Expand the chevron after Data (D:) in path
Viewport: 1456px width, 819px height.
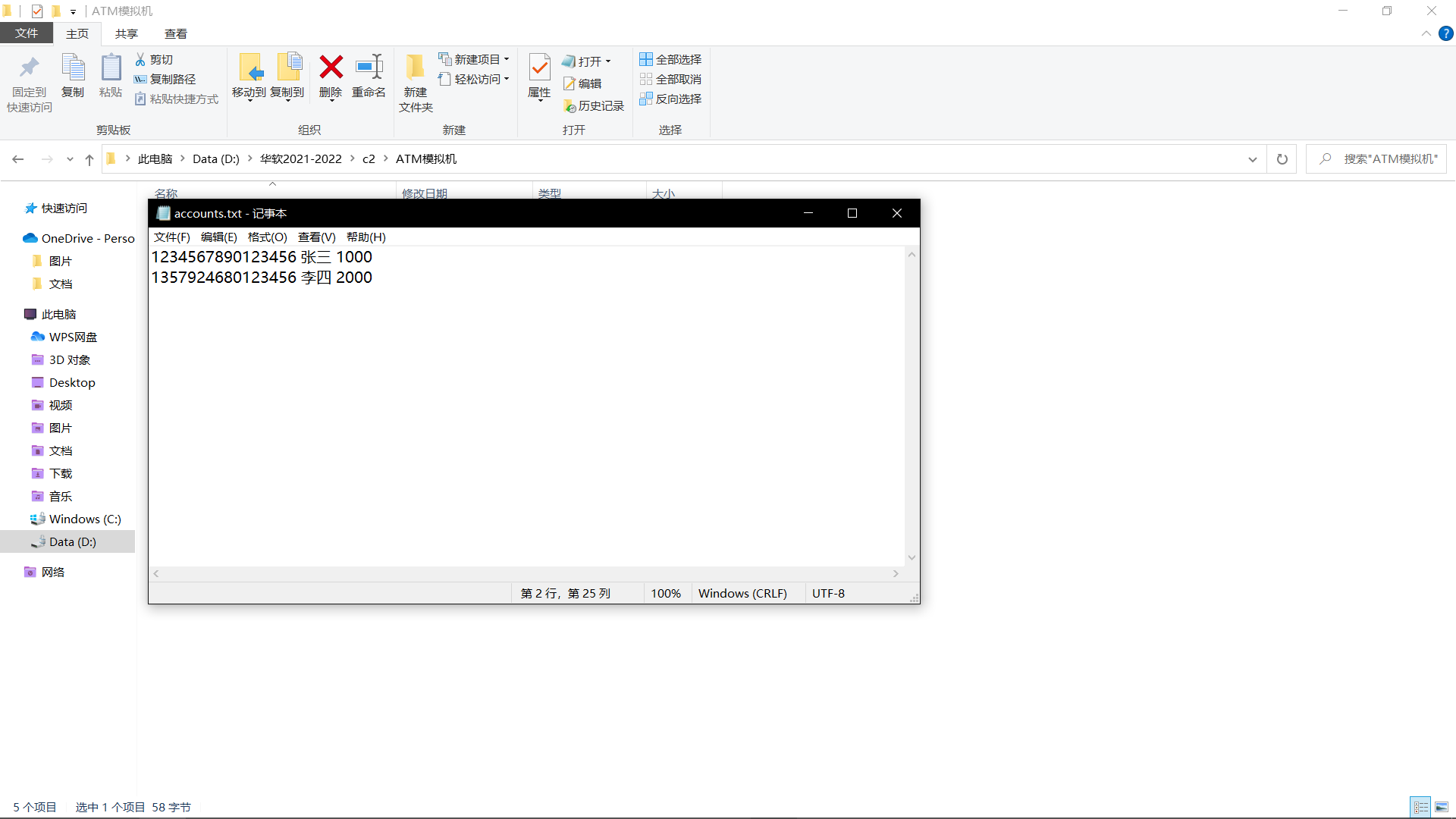pos(250,158)
